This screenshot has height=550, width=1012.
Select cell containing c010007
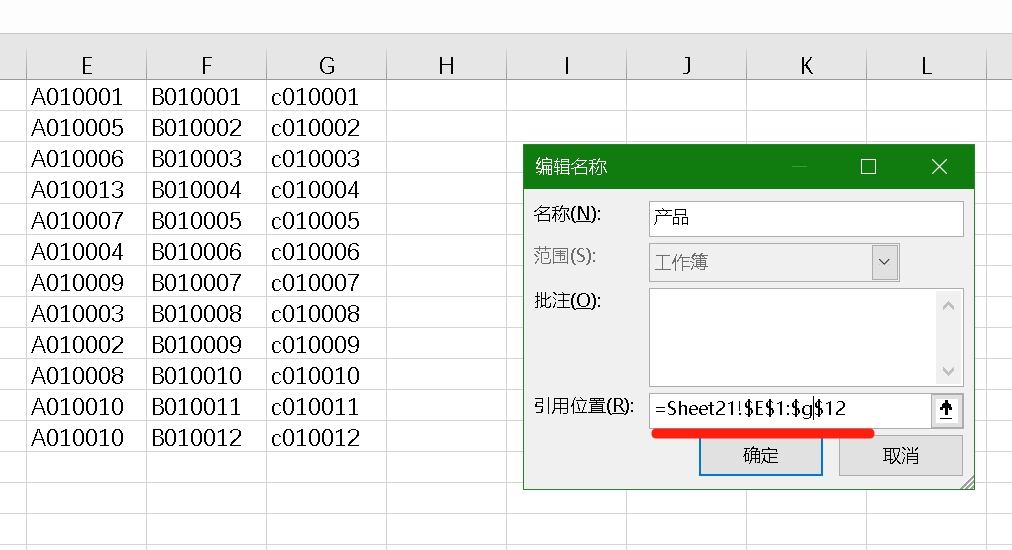[x=327, y=282]
